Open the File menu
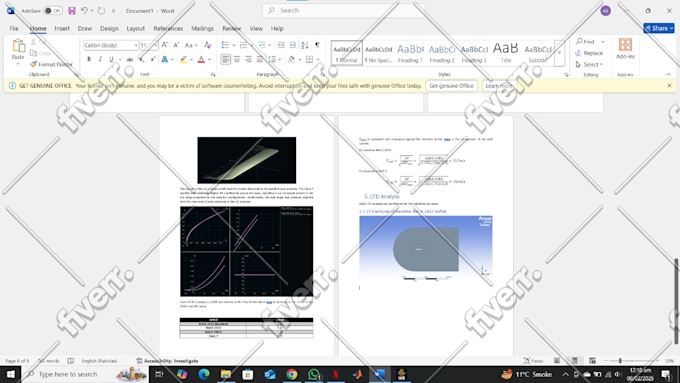 click(x=14, y=28)
